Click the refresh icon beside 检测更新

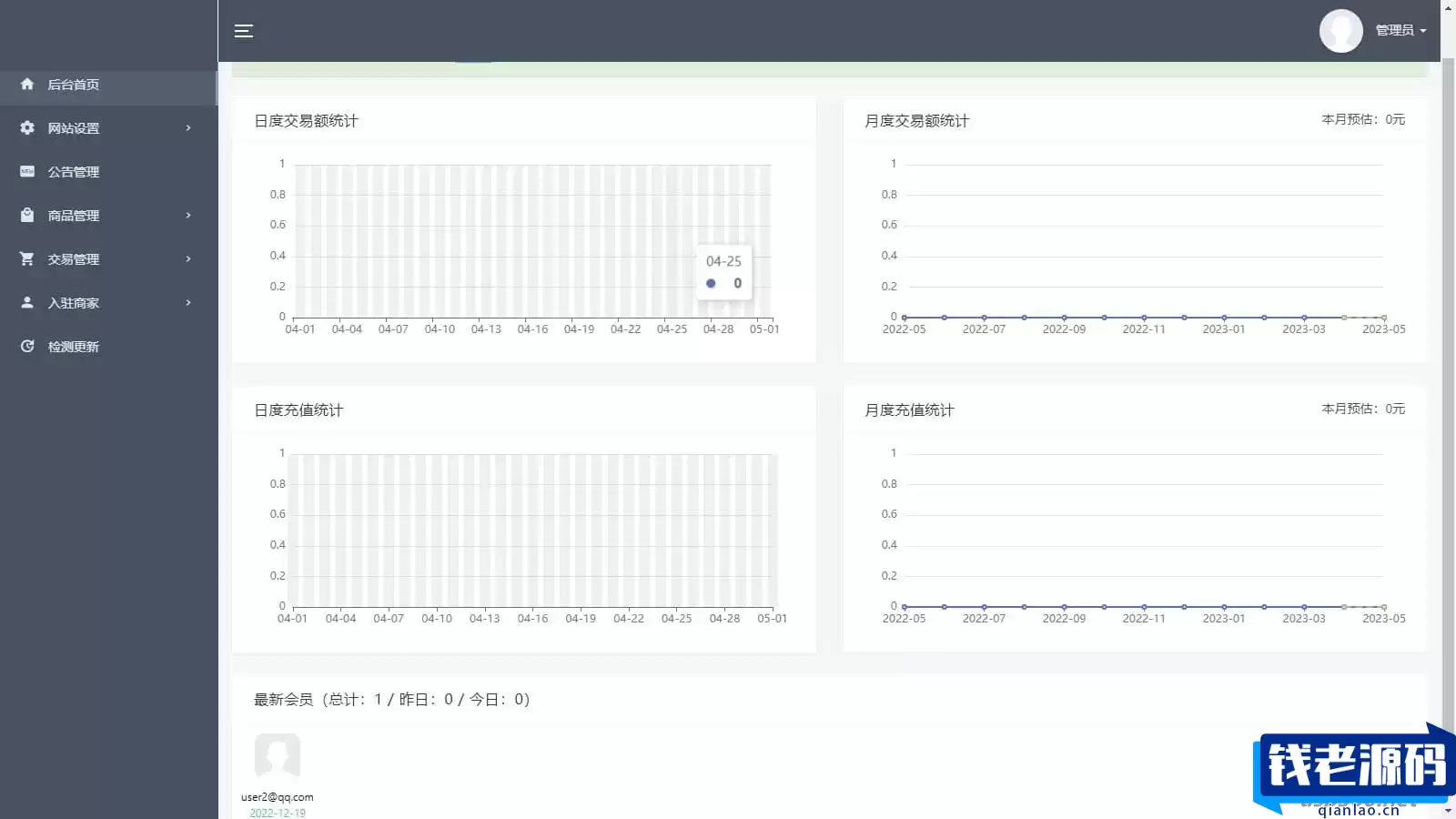[27, 346]
